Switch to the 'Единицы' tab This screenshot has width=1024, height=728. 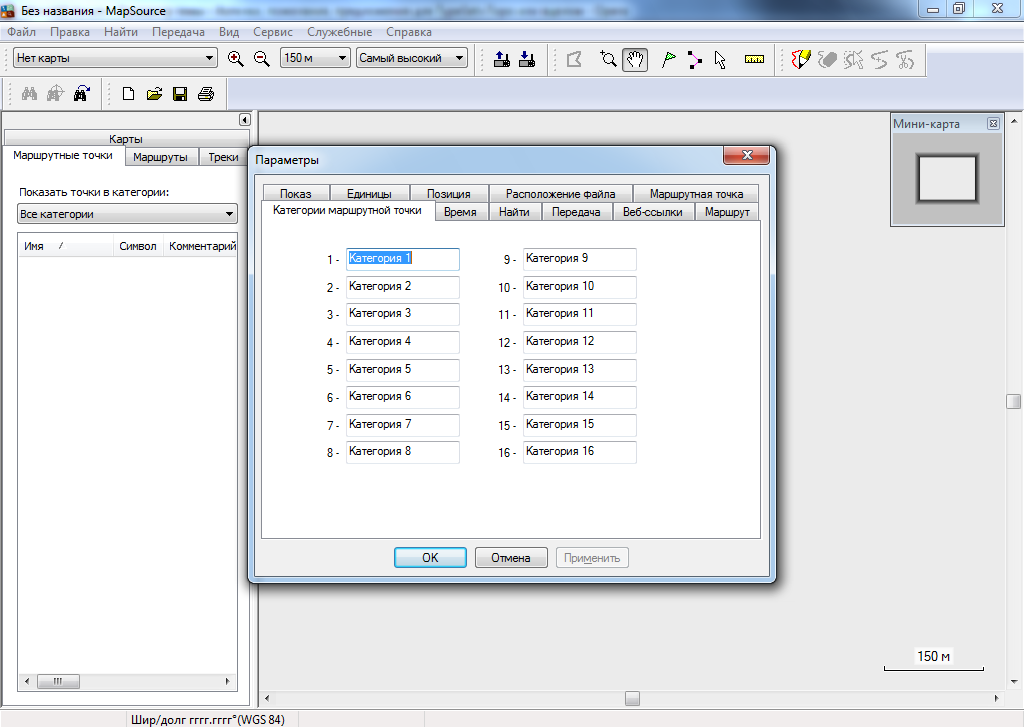tap(369, 194)
